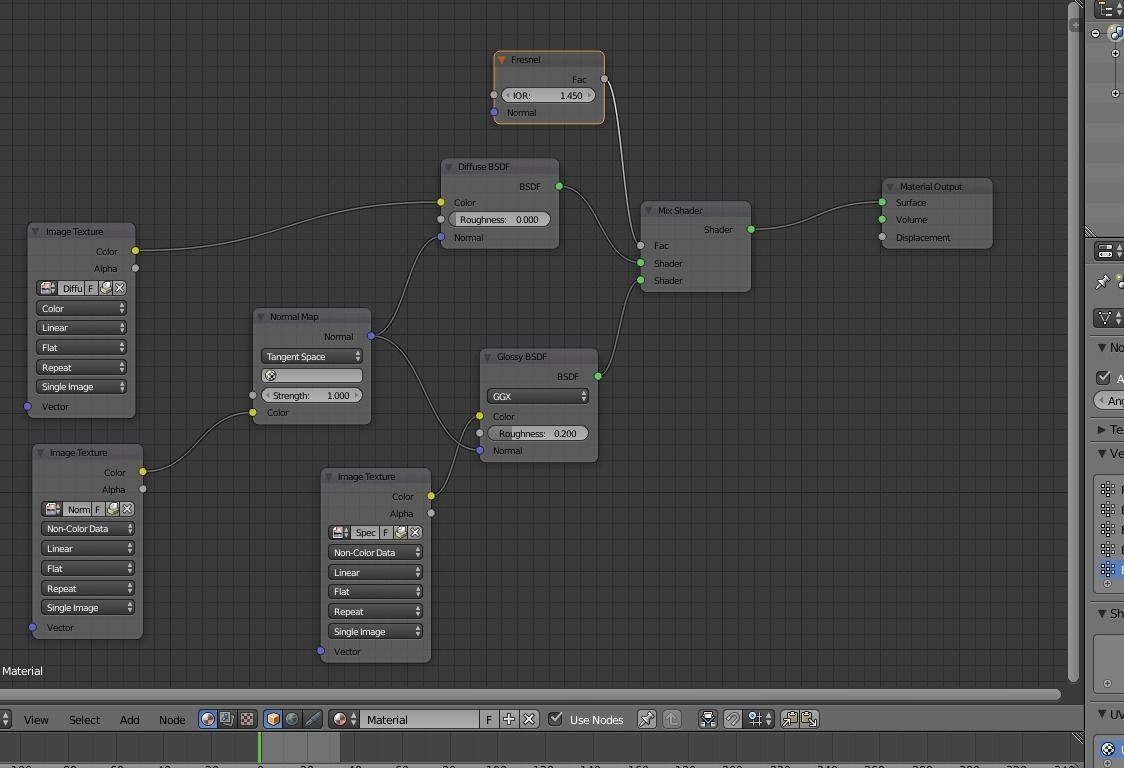1124x768 pixels.
Task: Open image browse icon on Spec texture node
Action: coord(340,533)
